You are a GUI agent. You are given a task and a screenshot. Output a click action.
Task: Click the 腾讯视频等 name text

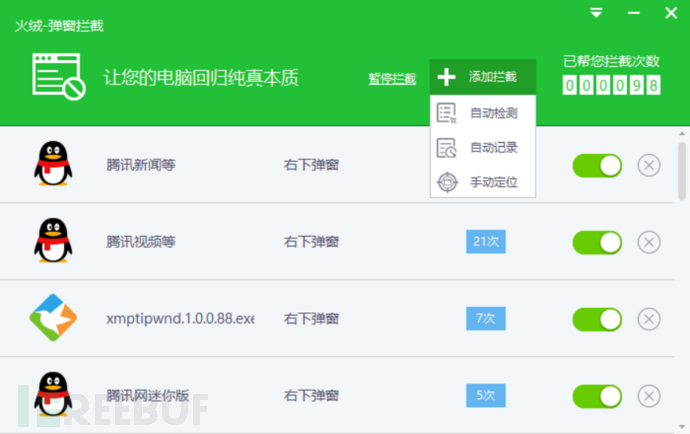[x=141, y=242]
